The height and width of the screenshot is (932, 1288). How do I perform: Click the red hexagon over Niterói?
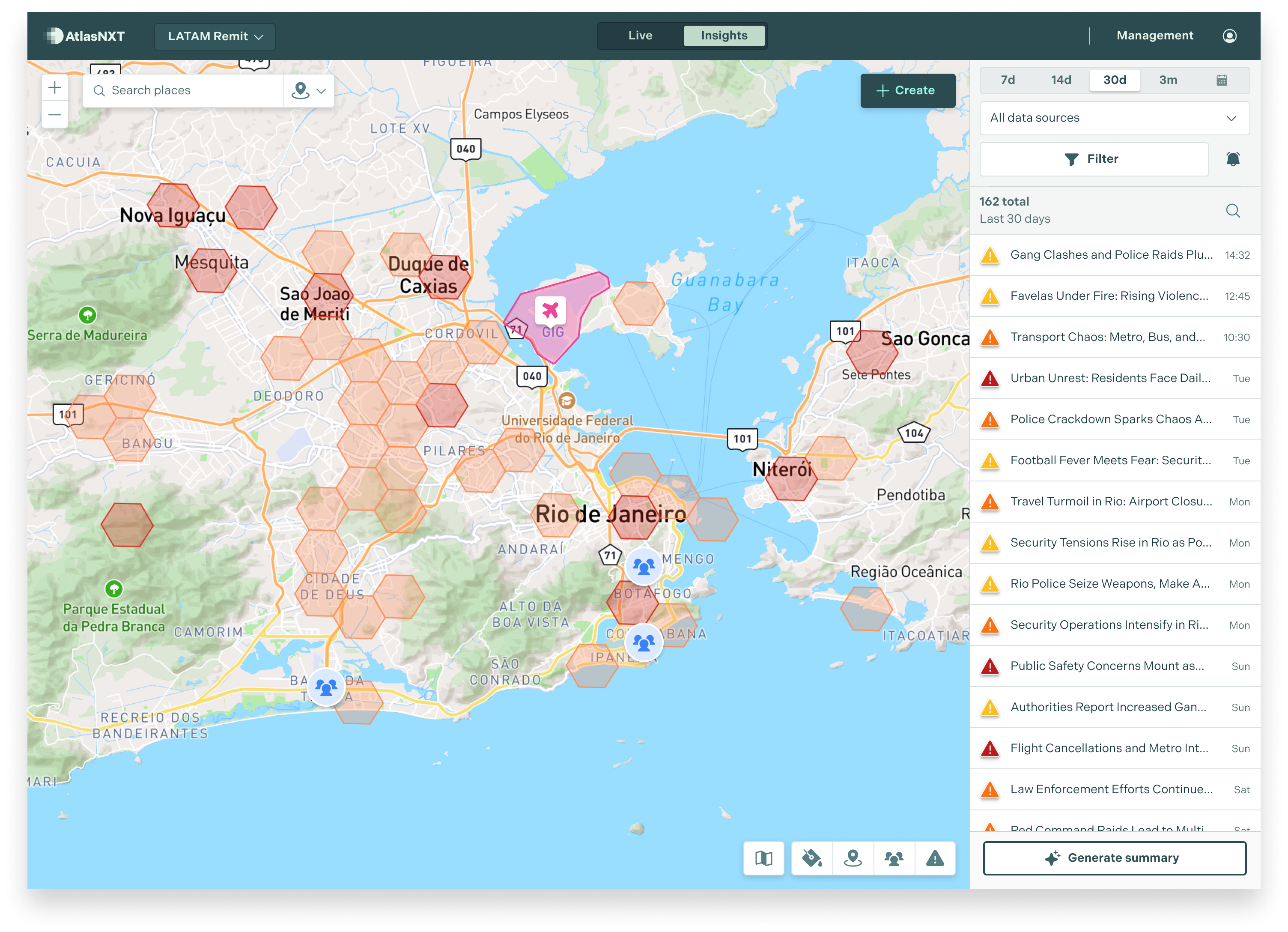tap(790, 478)
